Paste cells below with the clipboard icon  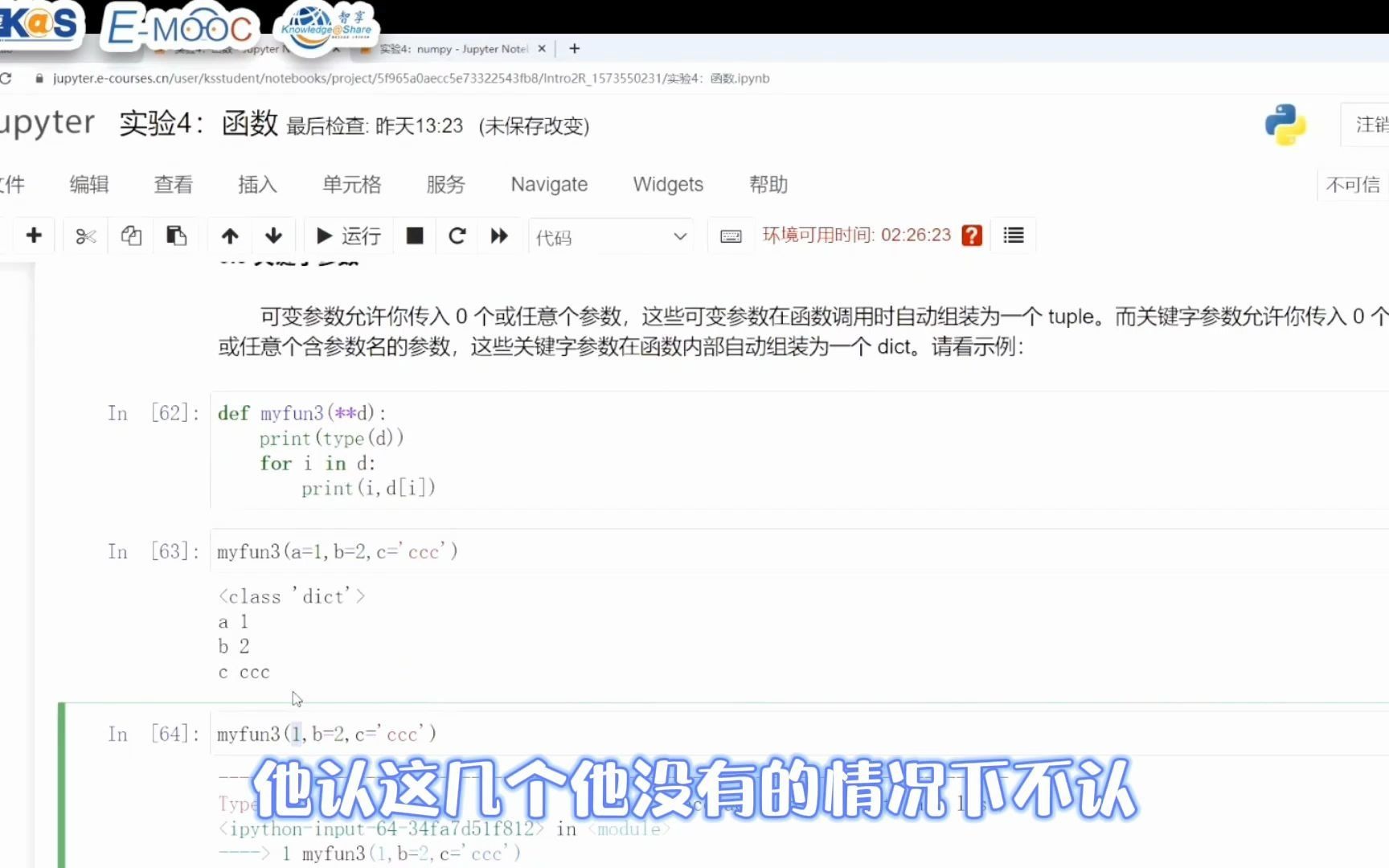[176, 235]
